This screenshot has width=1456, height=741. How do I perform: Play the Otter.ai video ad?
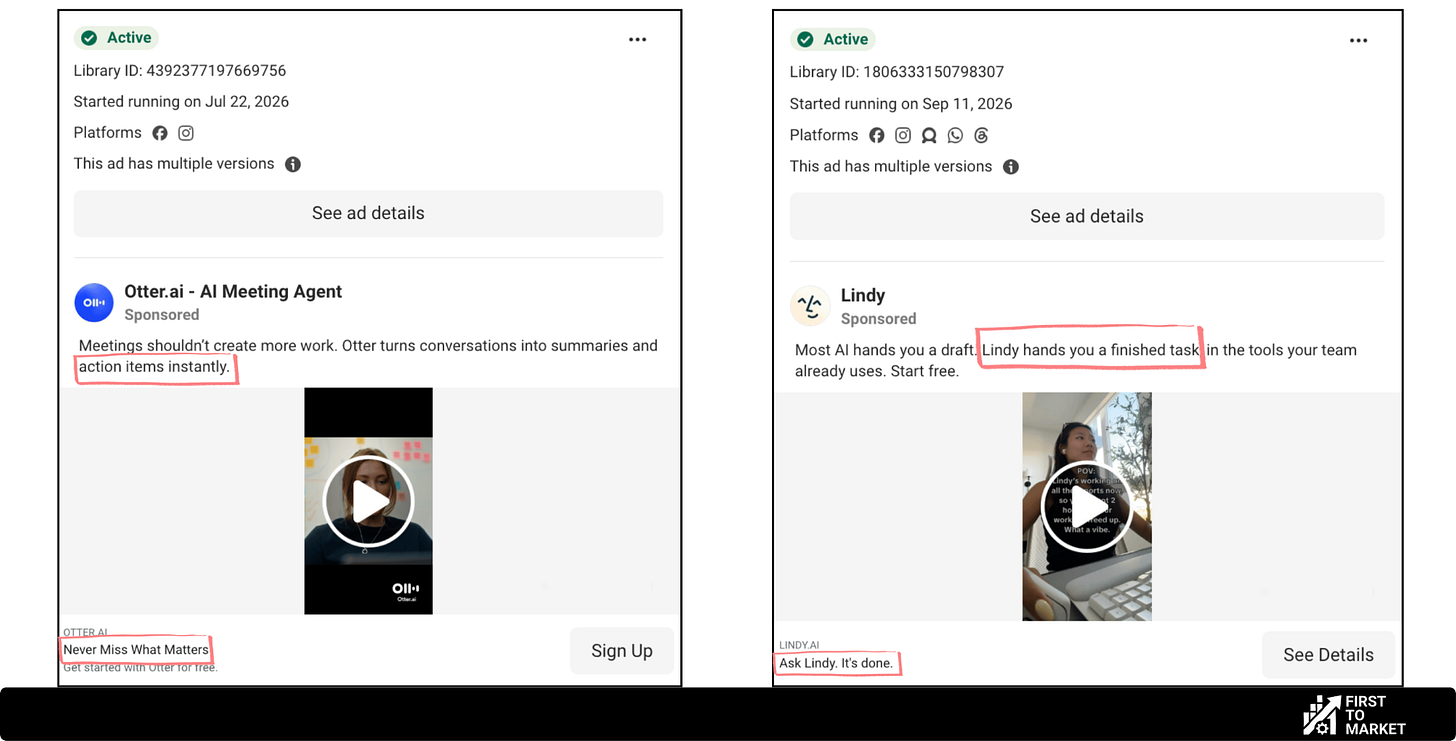tap(369, 502)
